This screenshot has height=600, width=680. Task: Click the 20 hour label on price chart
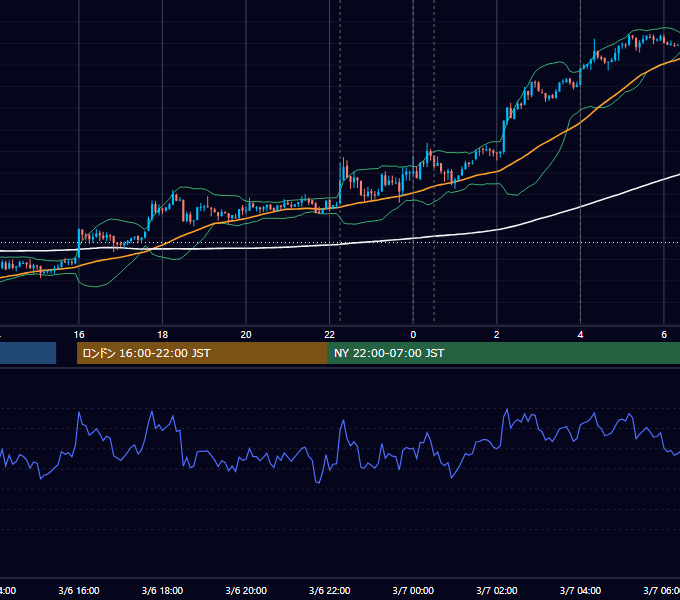(x=246, y=334)
